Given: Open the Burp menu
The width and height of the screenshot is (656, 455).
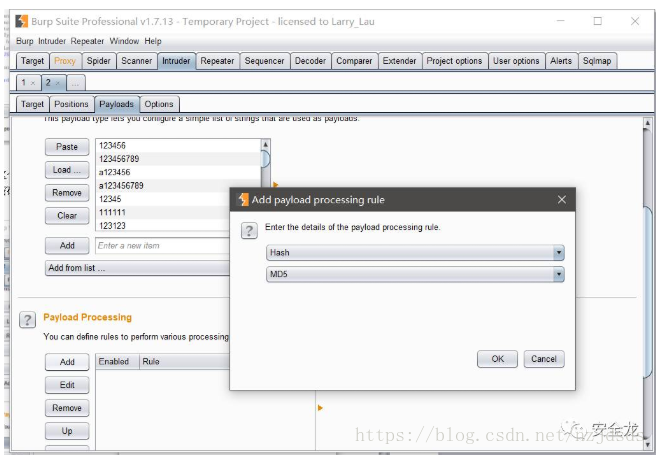Looking at the screenshot, I should tap(24, 41).
